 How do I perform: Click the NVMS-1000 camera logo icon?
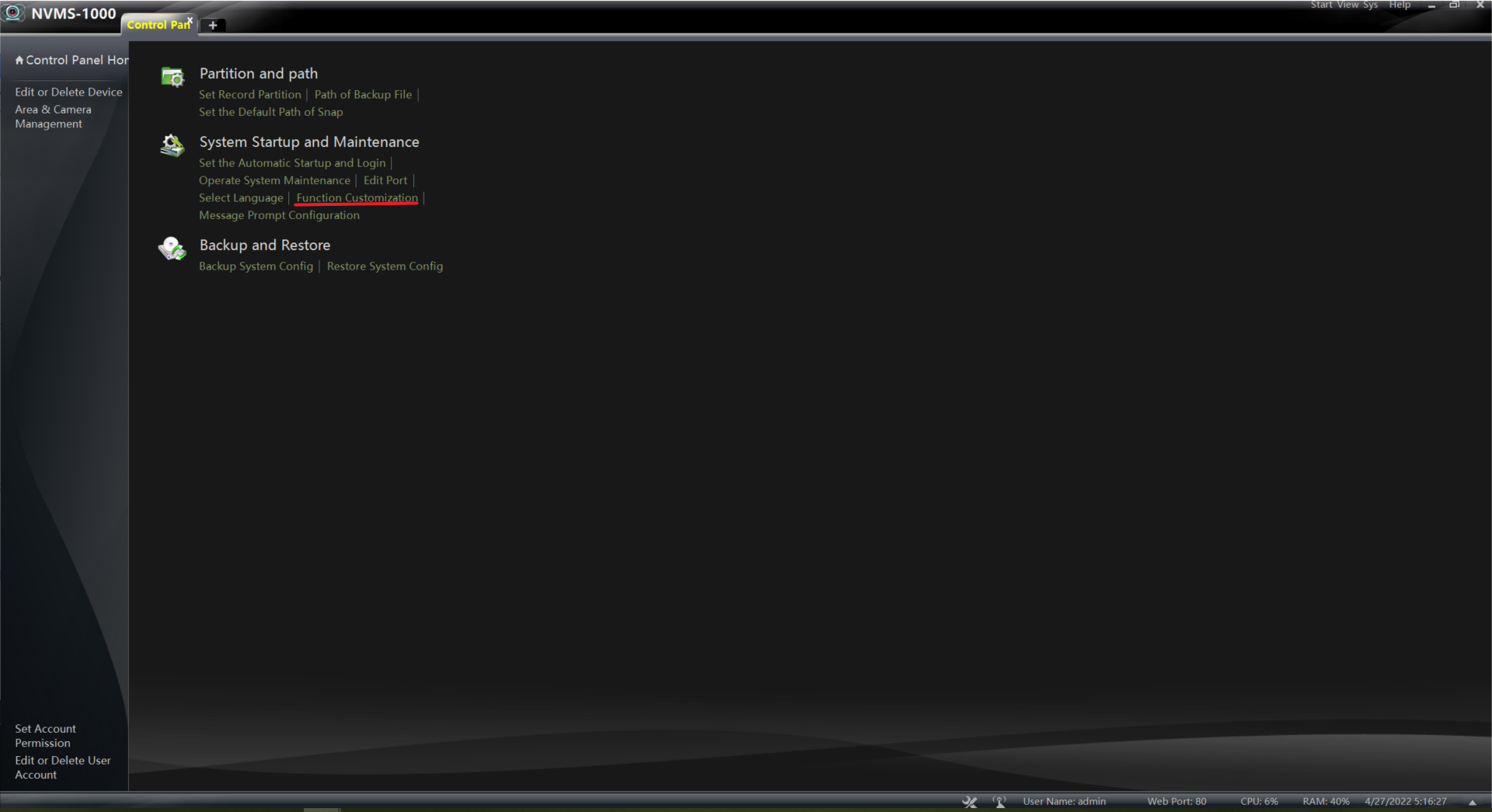point(13,13)
